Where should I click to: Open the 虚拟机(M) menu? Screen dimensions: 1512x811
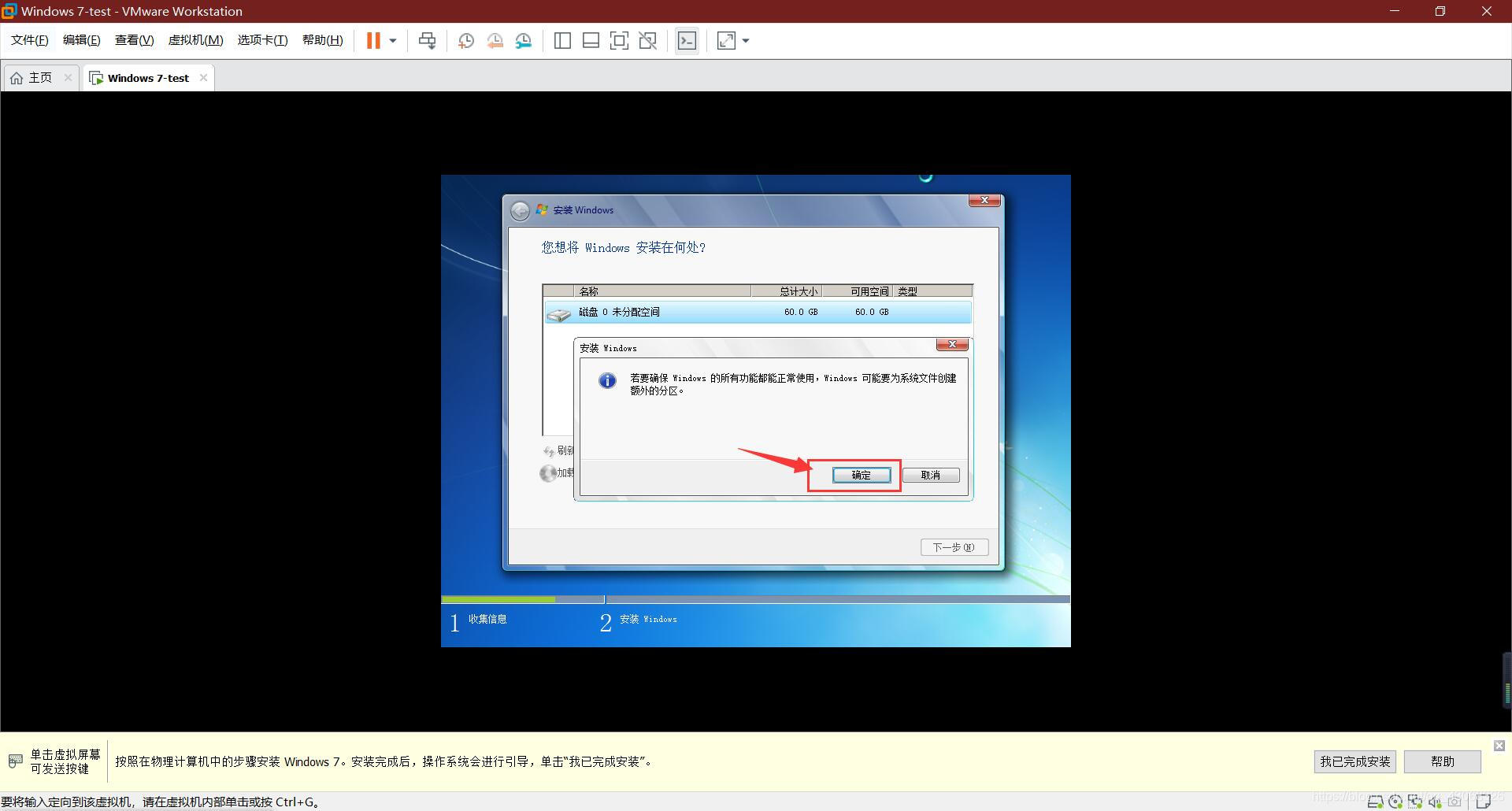196,40
